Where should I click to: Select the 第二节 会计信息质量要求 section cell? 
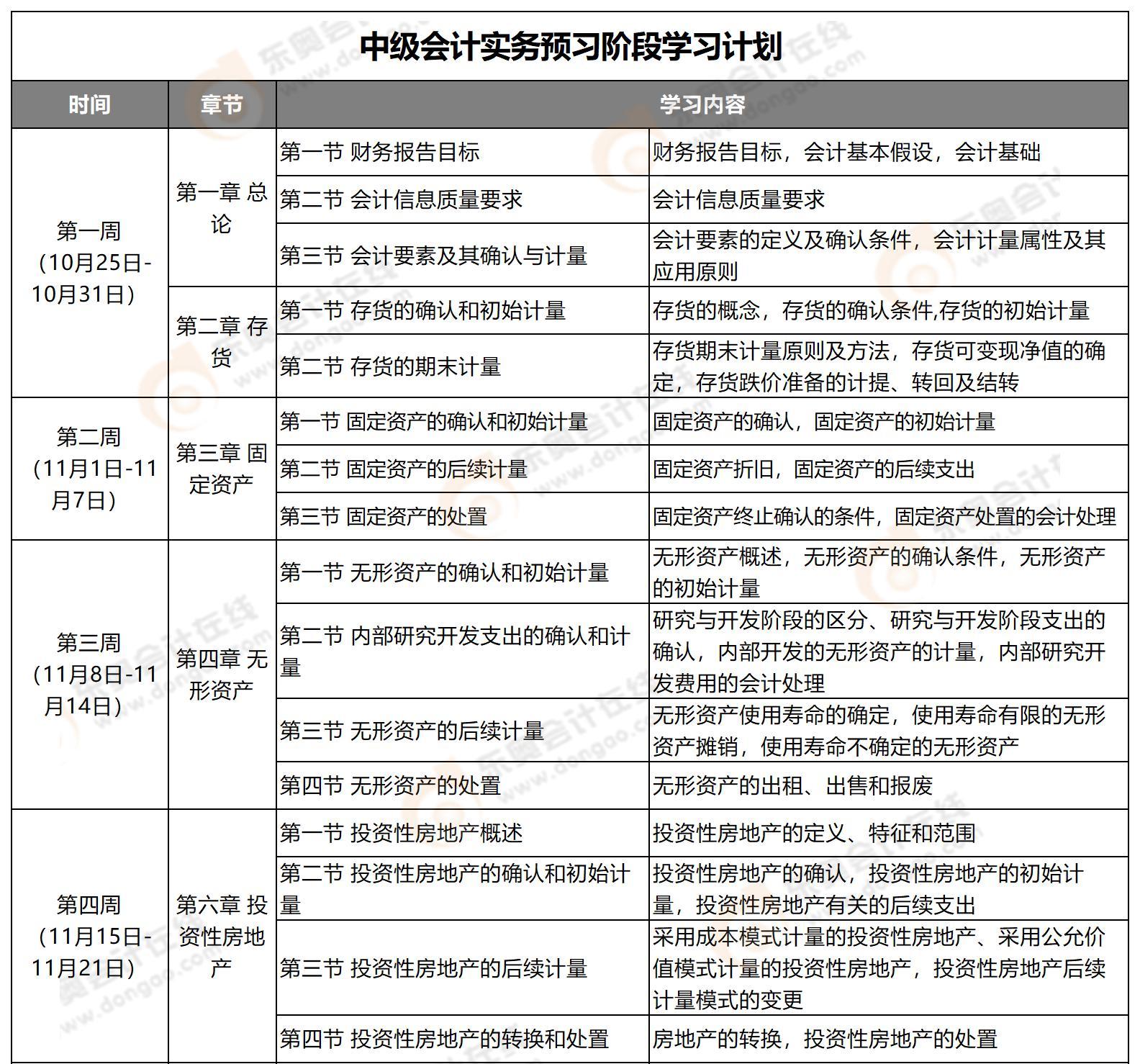coord(401,199)
